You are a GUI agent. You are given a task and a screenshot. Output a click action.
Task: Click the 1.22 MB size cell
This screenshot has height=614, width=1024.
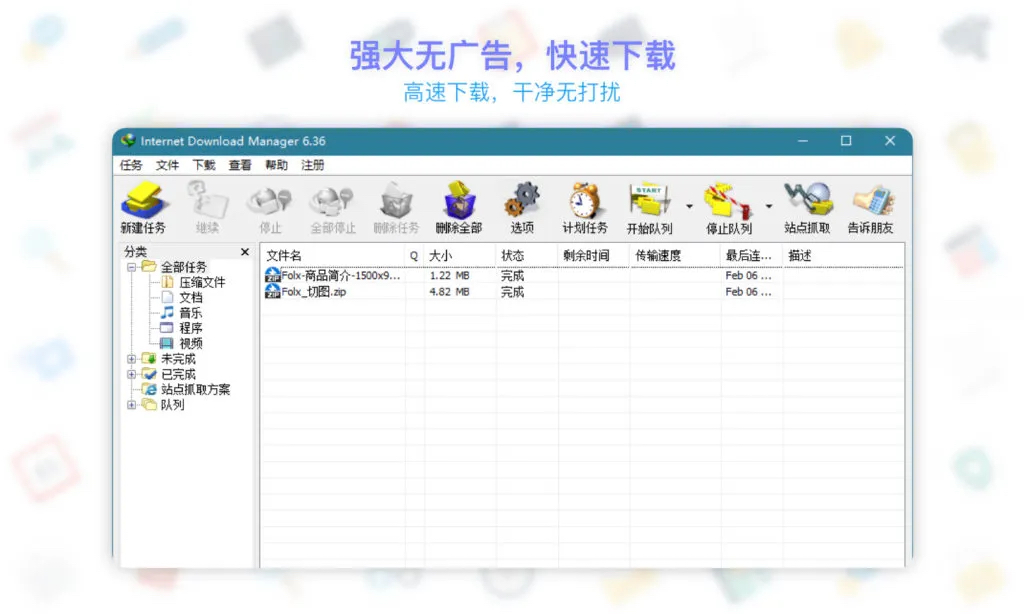449,276
